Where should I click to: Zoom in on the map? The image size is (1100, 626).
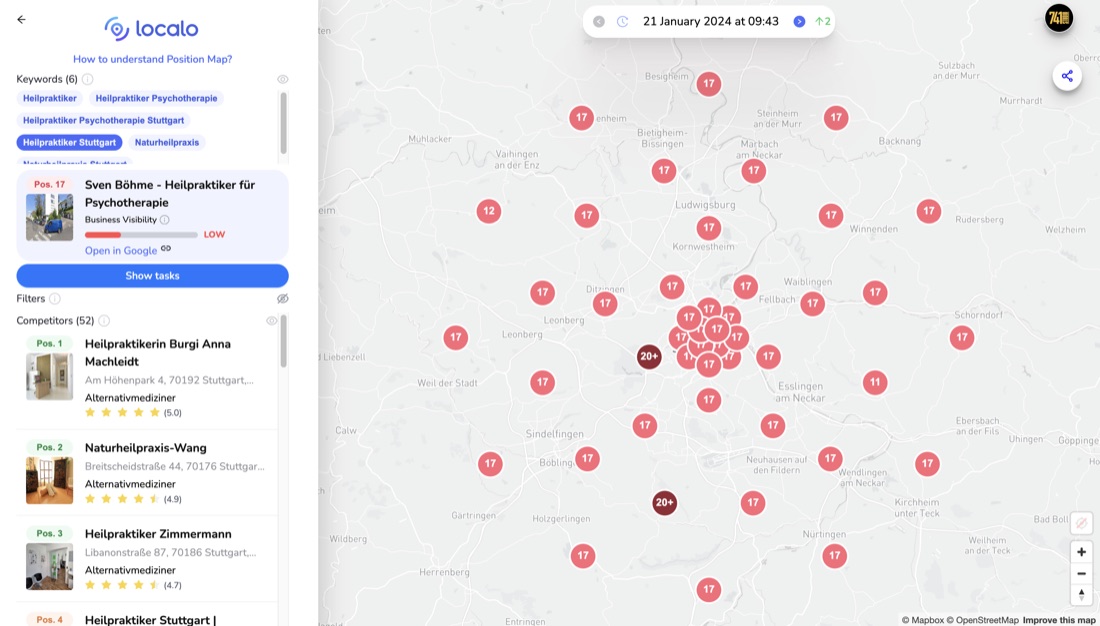[x=1081, y=552]
